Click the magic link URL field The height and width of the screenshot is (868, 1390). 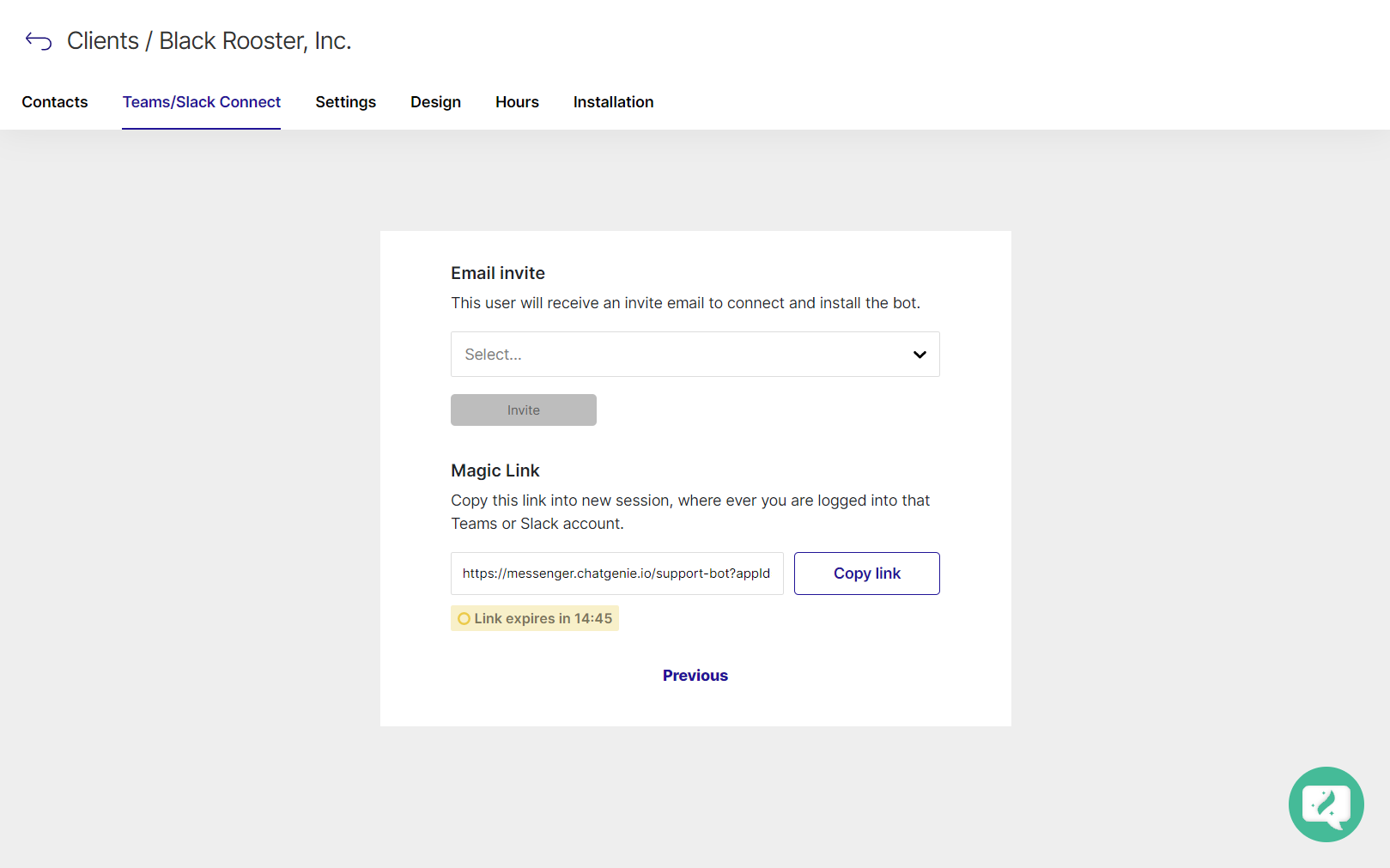617,574
